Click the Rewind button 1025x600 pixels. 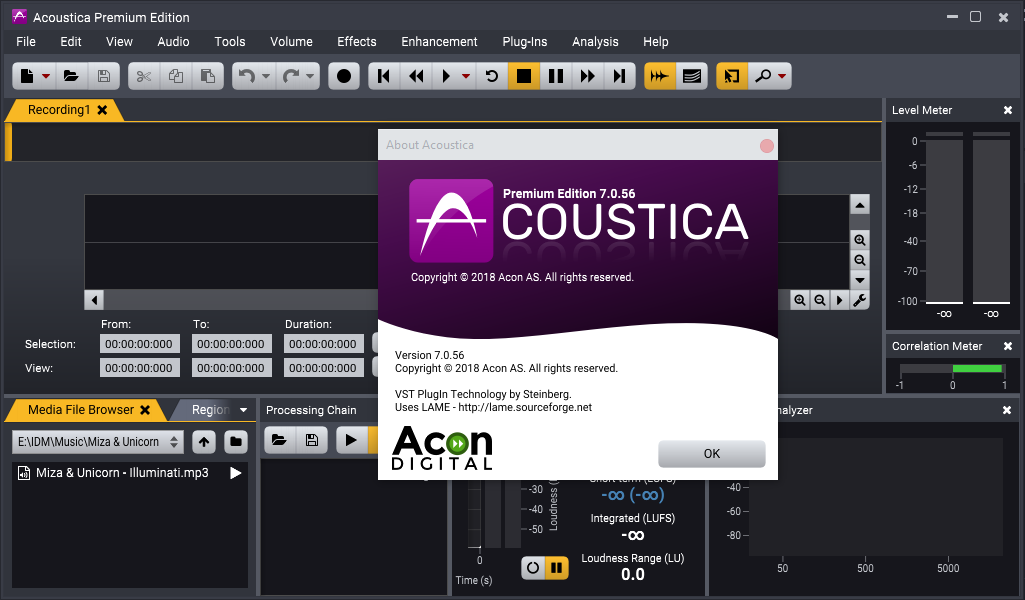416,76
